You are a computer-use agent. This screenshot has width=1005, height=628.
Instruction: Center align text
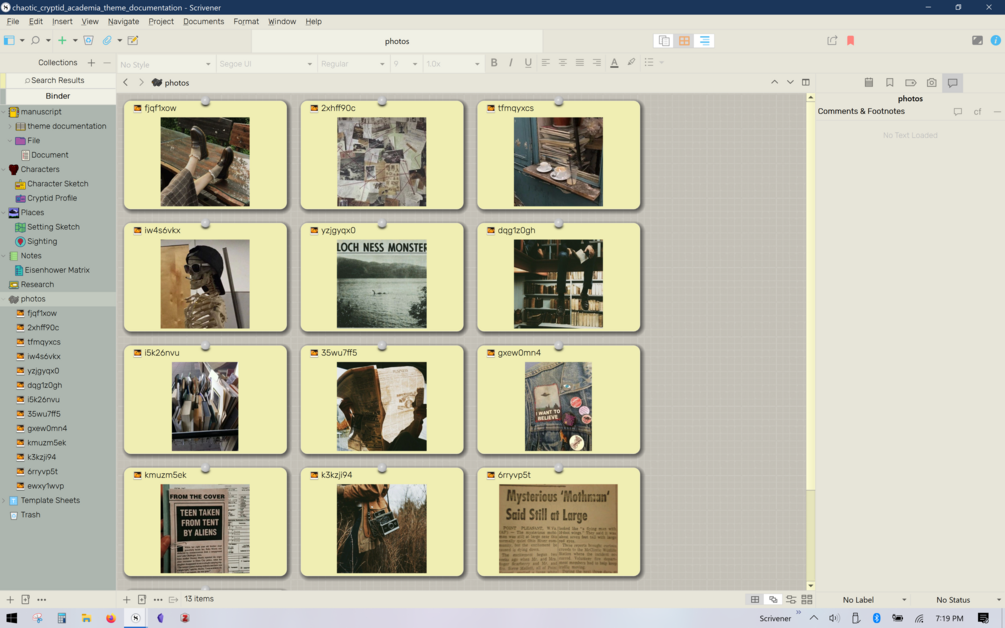click(563, 63)
